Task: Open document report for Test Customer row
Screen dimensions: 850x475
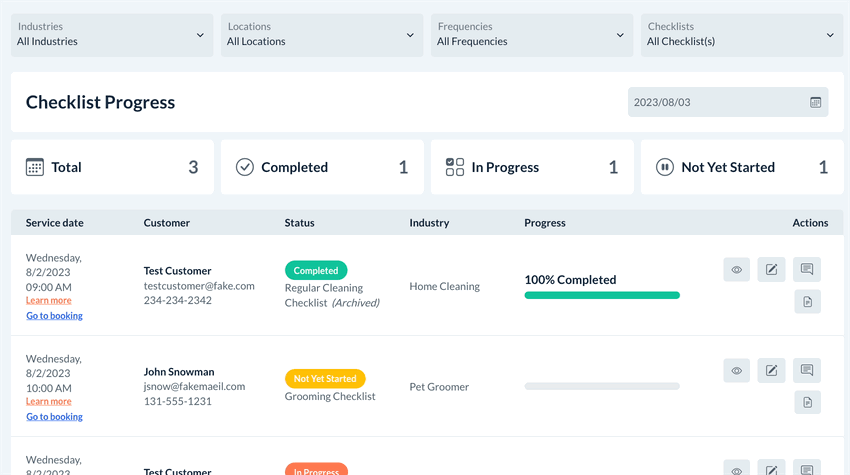Action: coord(807,301)
